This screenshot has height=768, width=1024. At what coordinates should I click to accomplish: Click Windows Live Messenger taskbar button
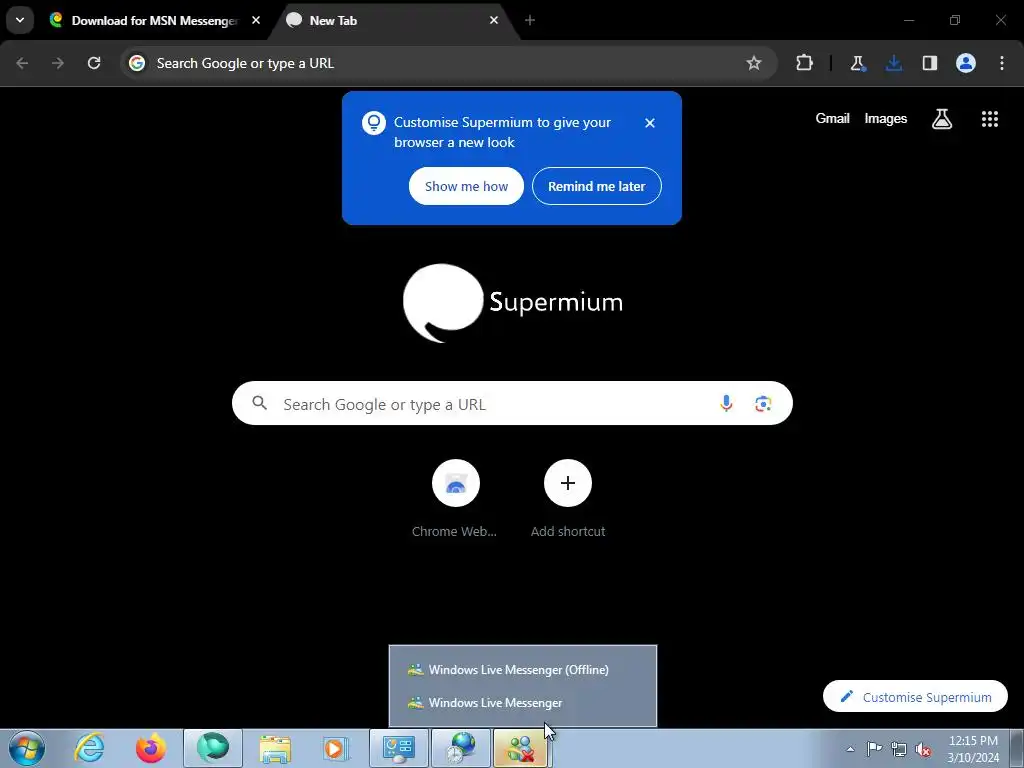pos(520,748)
